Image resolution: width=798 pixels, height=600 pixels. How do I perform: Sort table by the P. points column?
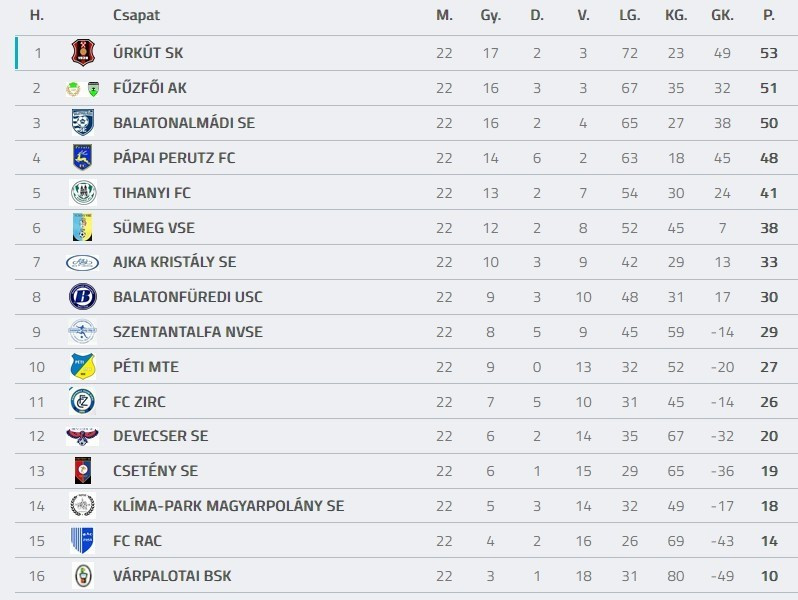click(x=768, y=16)
